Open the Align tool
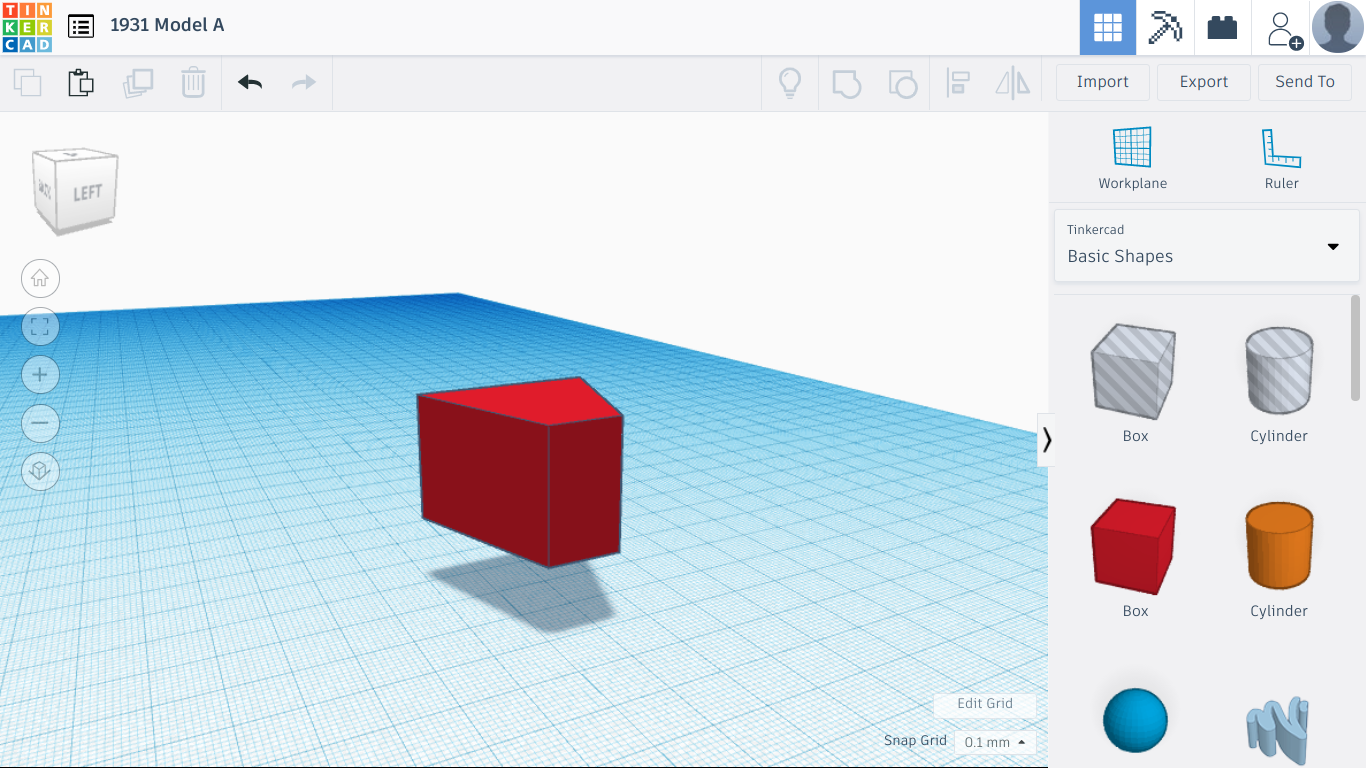The width and height of the screenshot is (1366, 768). click(x=958, y=83)
